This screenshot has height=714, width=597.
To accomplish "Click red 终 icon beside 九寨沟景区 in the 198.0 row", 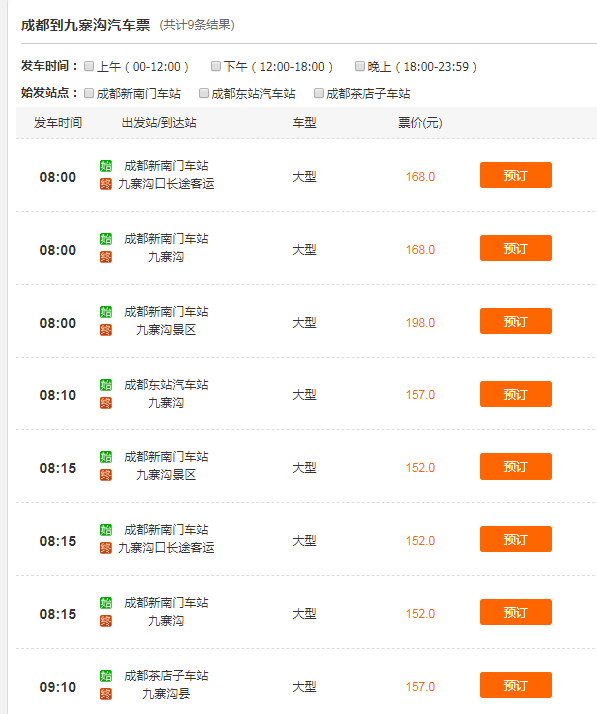I will pos(106,330).
